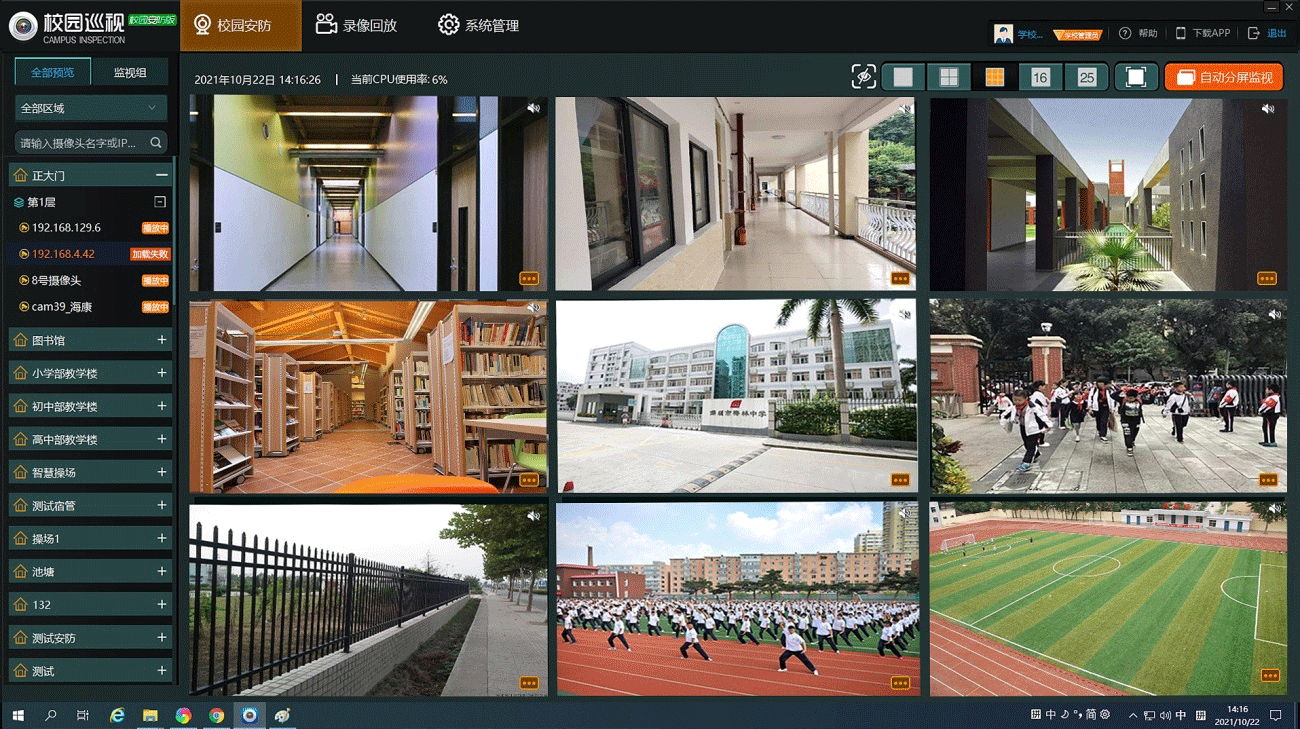Open the 全部区域 region dropdown
The image size is (1300, 729).
pyautogui.click(x=90, y=108)
